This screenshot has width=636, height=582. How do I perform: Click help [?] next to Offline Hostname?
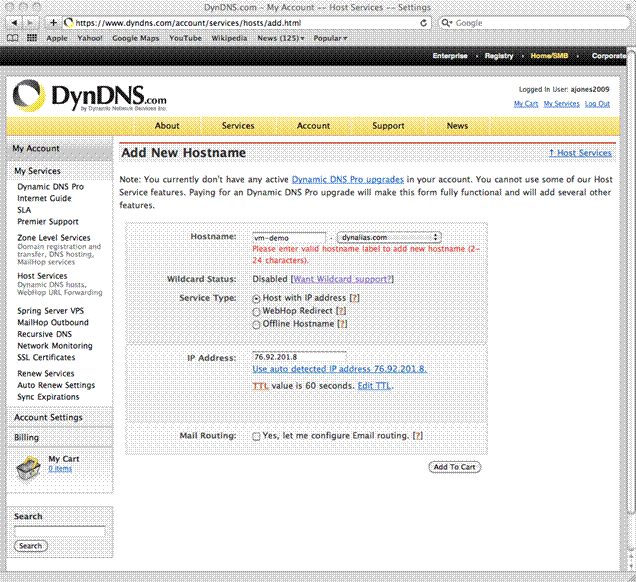click(342, 324)
